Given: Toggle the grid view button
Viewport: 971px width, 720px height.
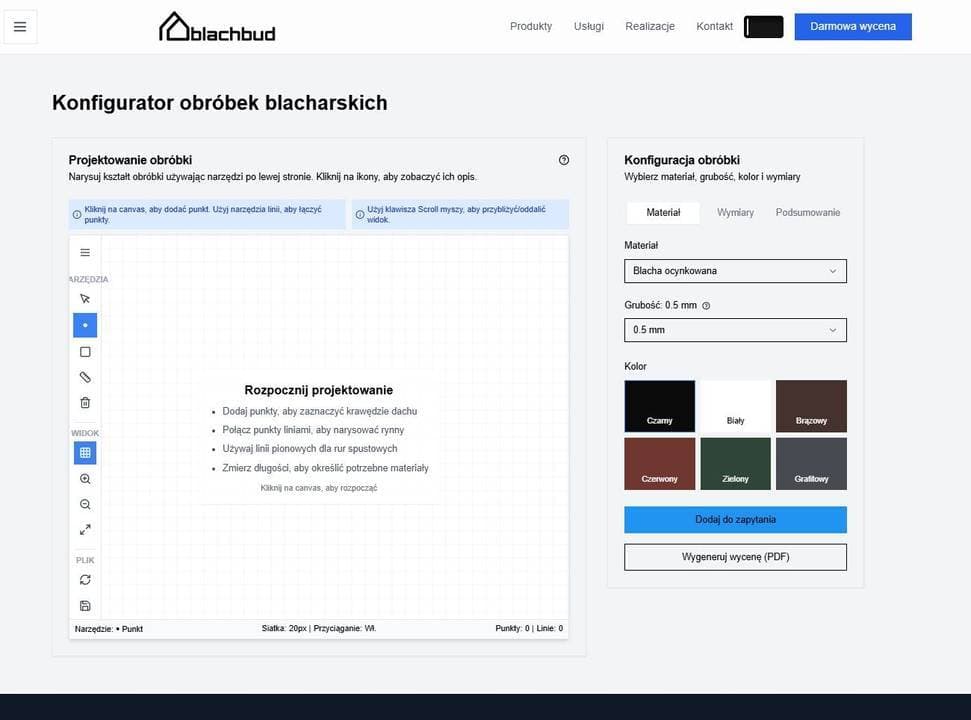Looking at the screenshot, I should click(85, 453).
